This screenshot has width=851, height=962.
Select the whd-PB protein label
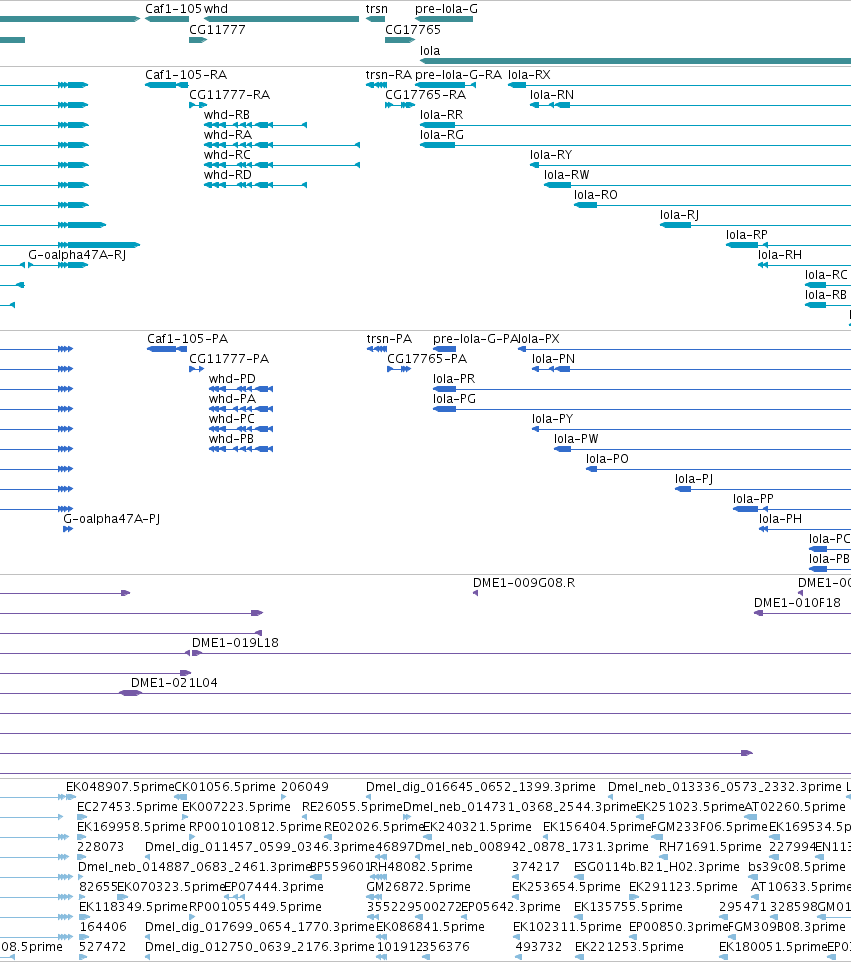tap(231, 439)
